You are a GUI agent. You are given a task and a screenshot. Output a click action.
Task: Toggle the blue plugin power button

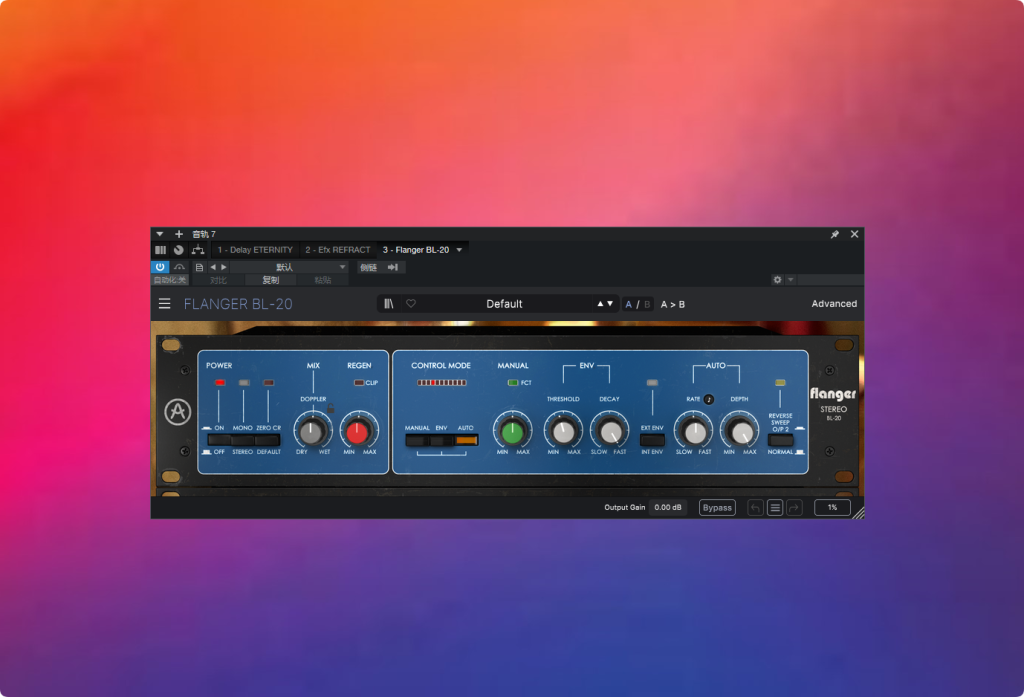point(160,267)
